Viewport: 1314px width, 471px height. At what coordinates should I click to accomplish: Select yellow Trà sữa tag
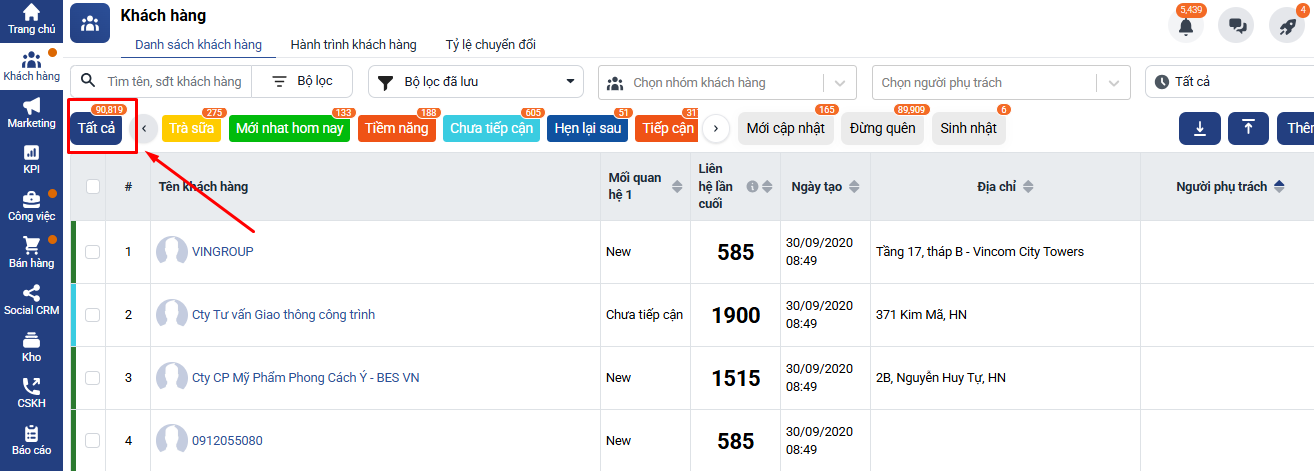coord(192,128)
